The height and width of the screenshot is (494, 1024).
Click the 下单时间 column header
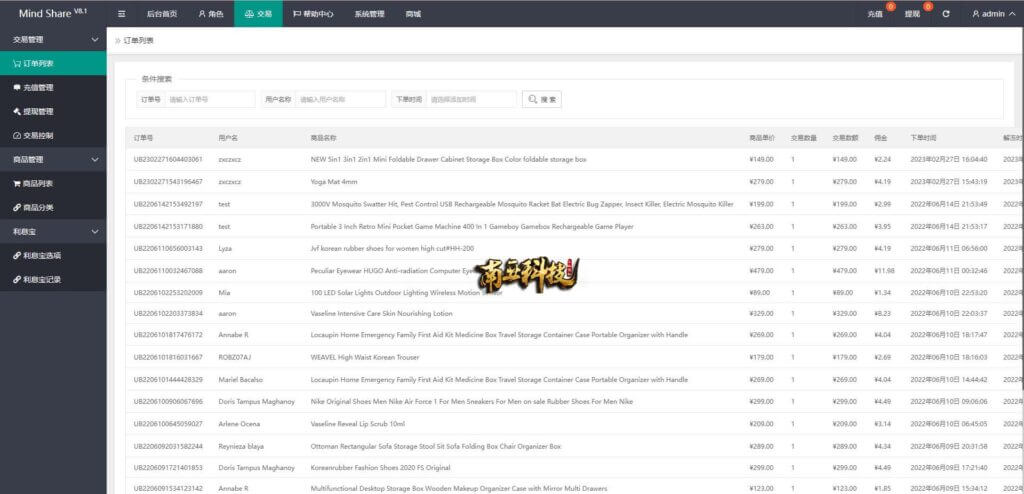[923, 139]
